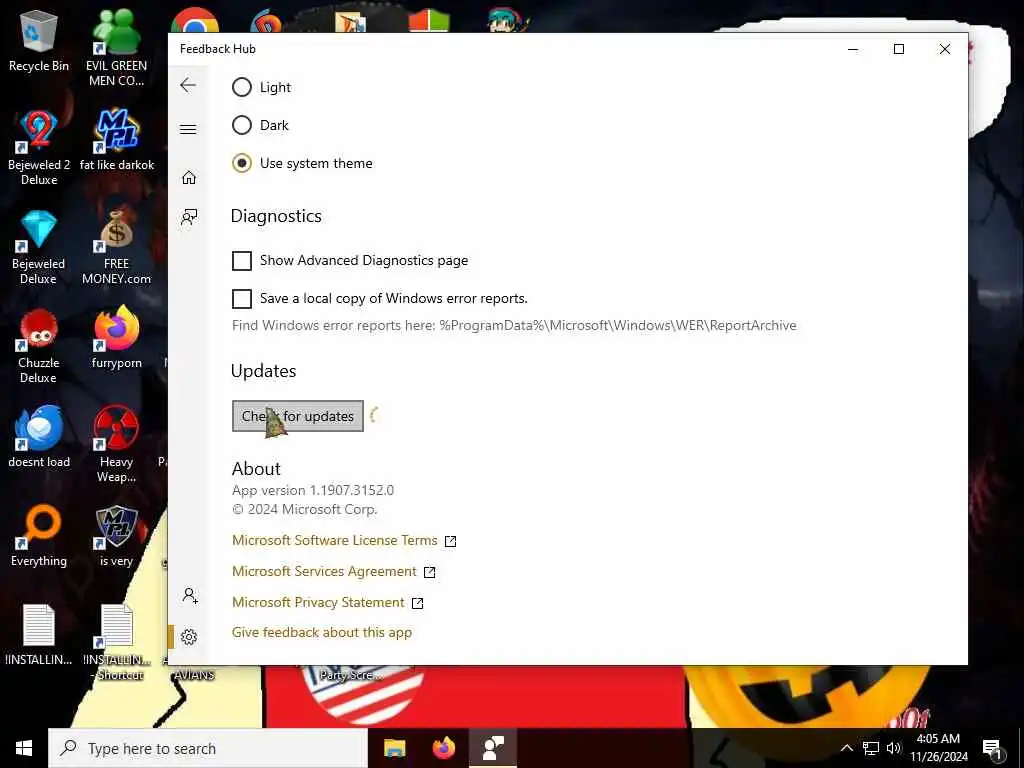The width and height of the screenshot is (1024, 768).
Task: Click Feedback Hub taskbar button
Action: (x=493, y=748)
